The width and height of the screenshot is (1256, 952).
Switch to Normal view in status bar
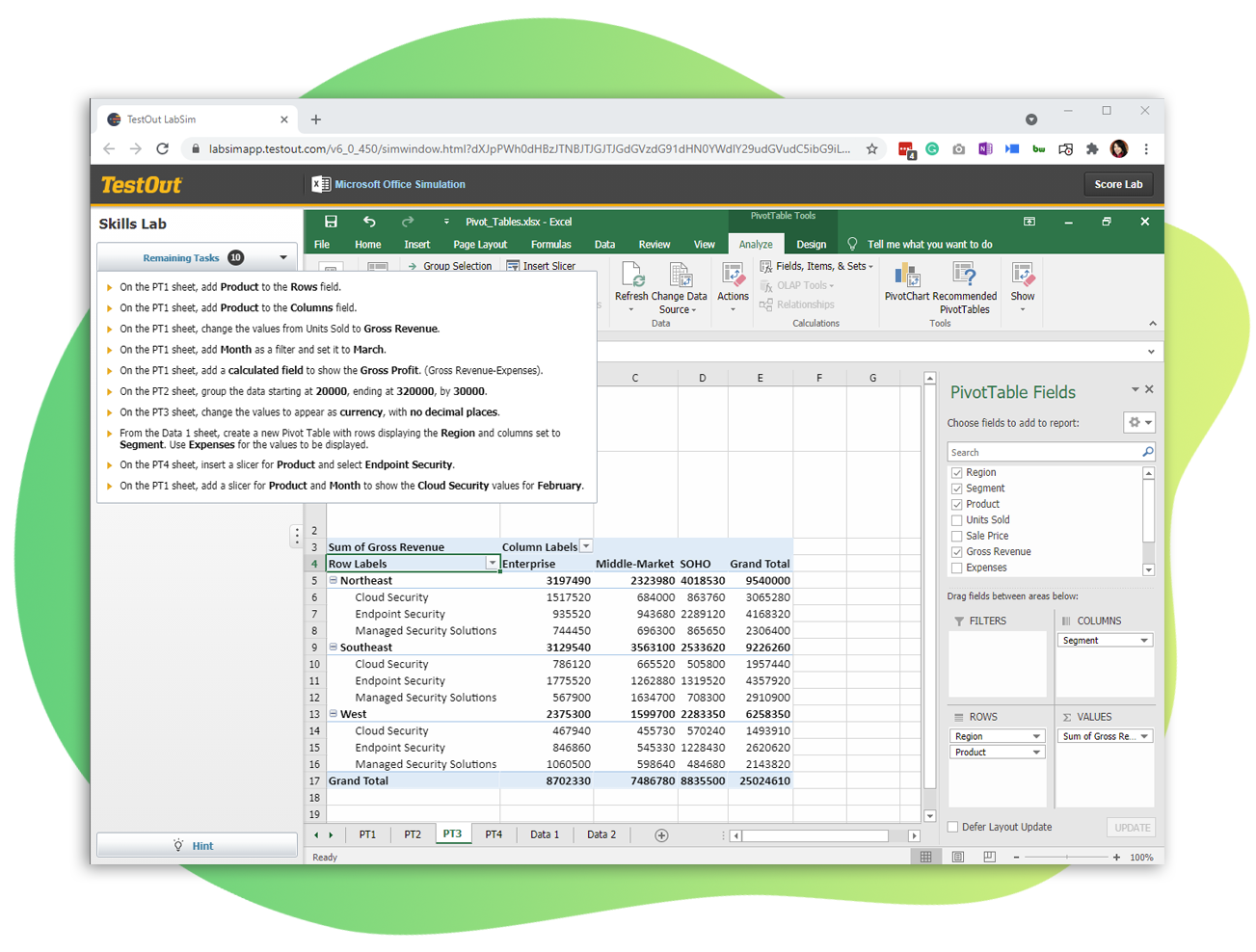click(x=925, y=857)
